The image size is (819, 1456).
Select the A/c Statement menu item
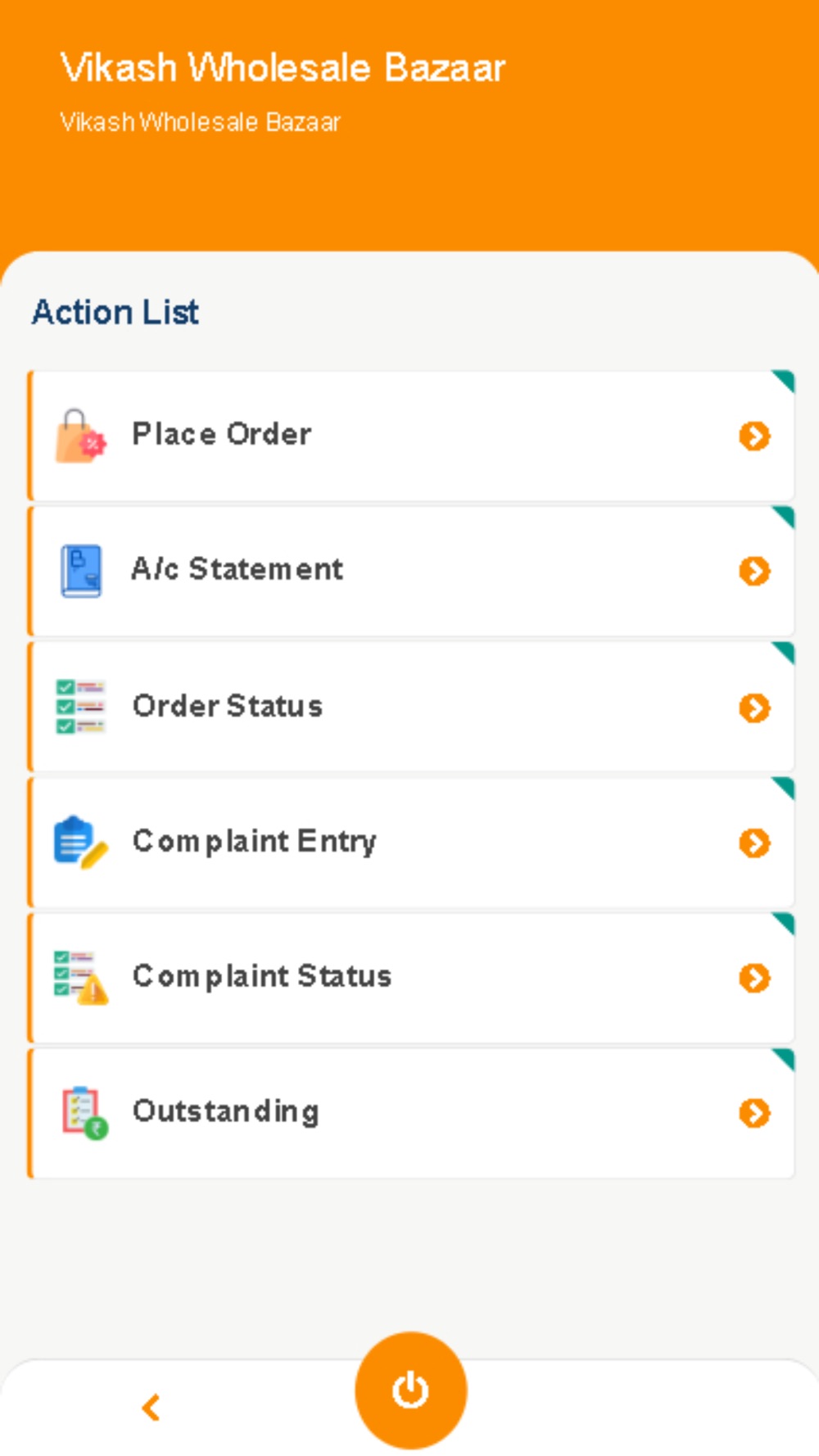click(x=411, y=571)
